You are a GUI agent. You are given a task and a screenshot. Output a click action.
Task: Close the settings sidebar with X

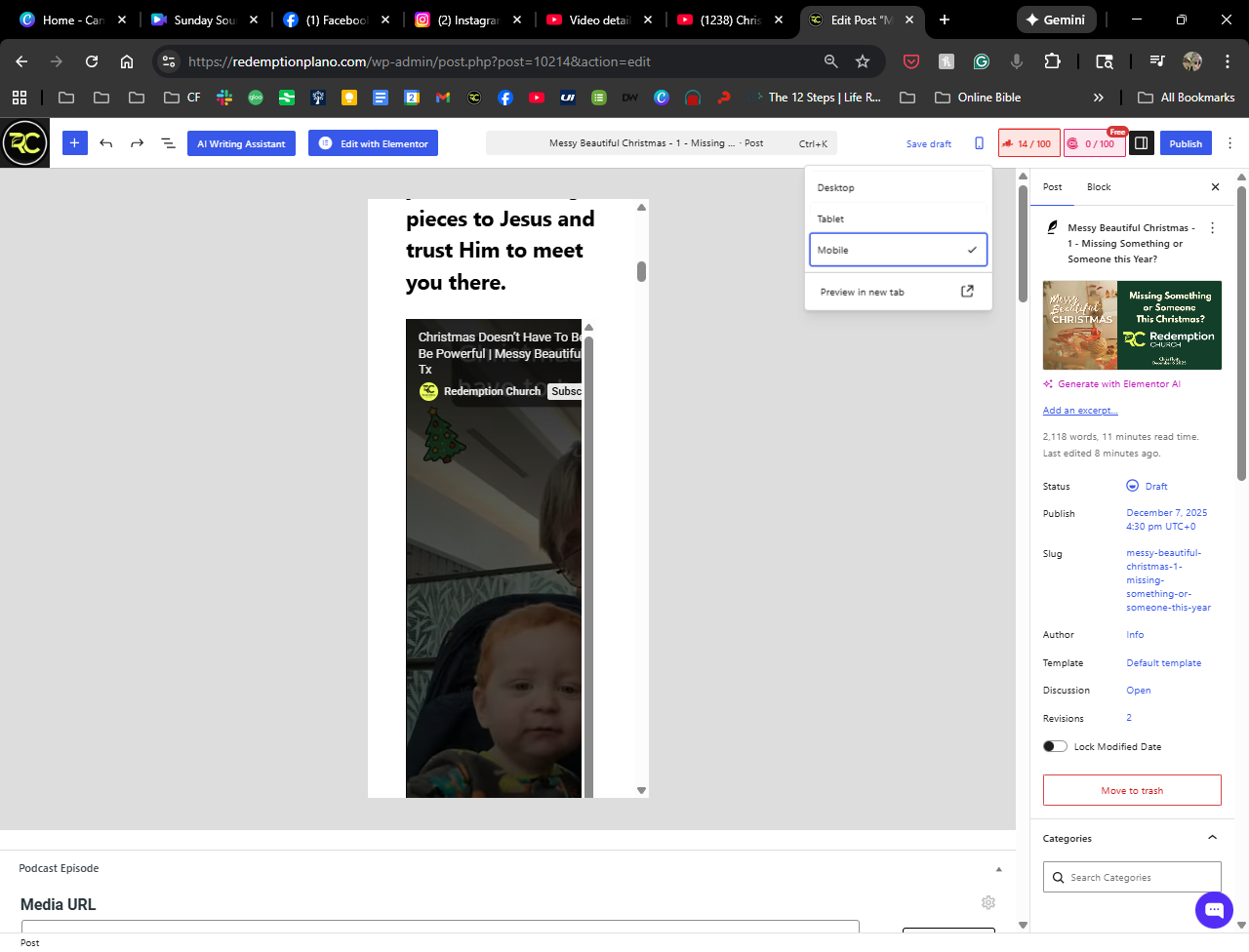(x=1215, y=187)
